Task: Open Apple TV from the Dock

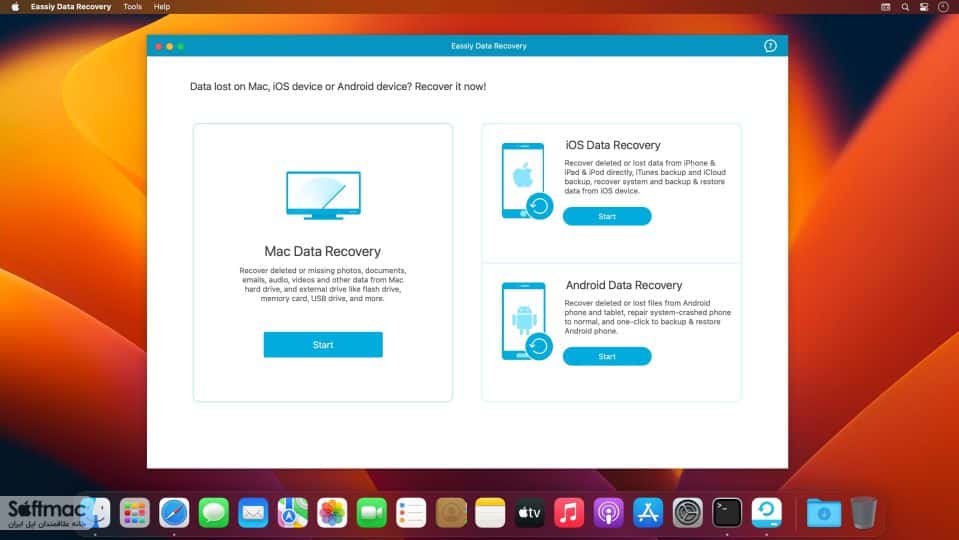Action: pos(530,512)
